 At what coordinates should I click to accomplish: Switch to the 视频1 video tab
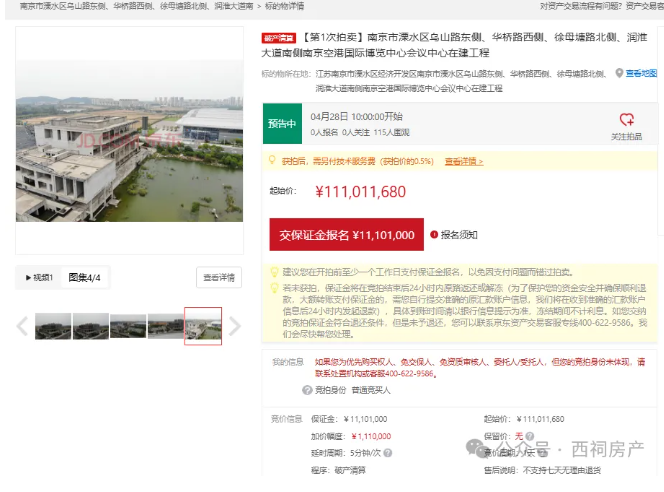[39, 277]
